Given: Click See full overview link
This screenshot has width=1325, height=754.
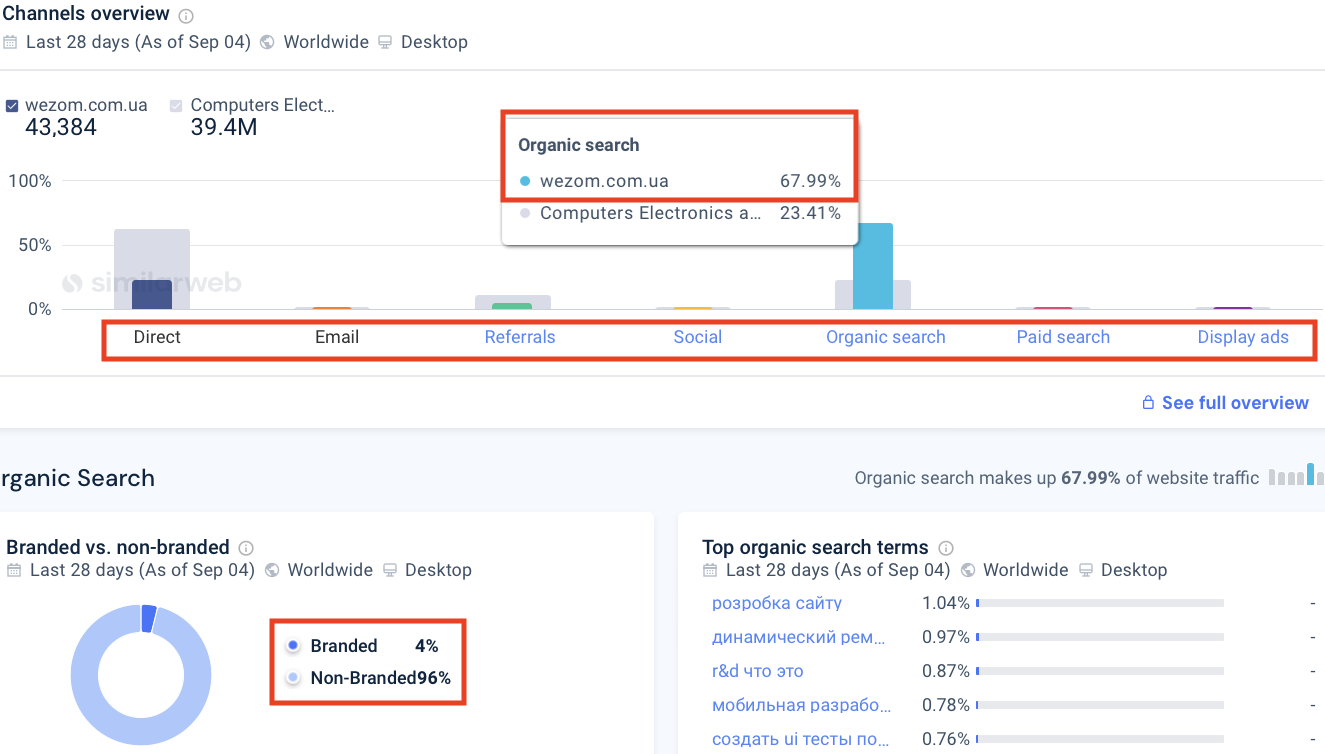Looking at the screenshot, I should point(1235,403).
